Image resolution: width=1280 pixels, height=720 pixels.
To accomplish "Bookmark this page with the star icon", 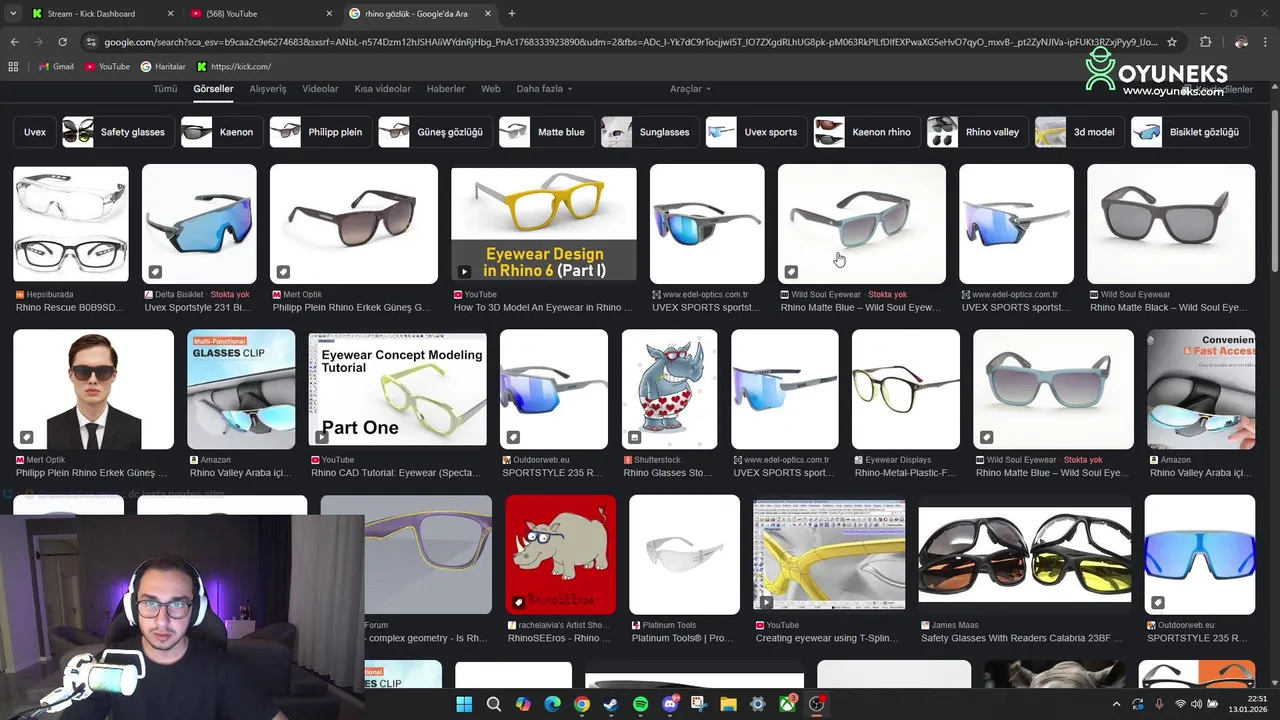I will 1172,42.
